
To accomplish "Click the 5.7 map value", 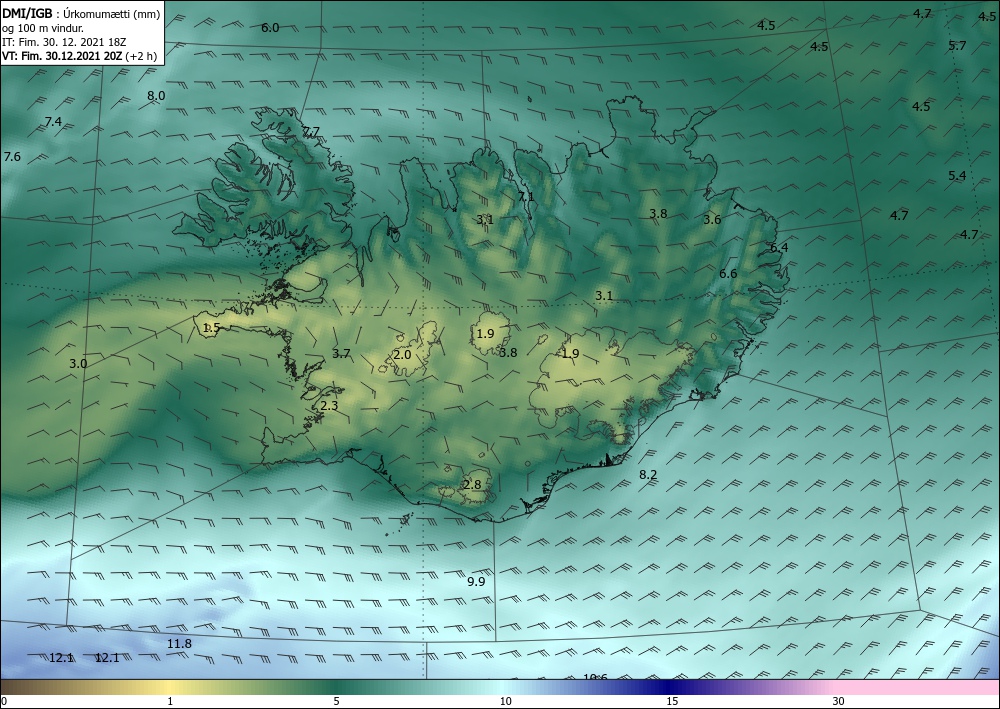I will tap(957, 45).
